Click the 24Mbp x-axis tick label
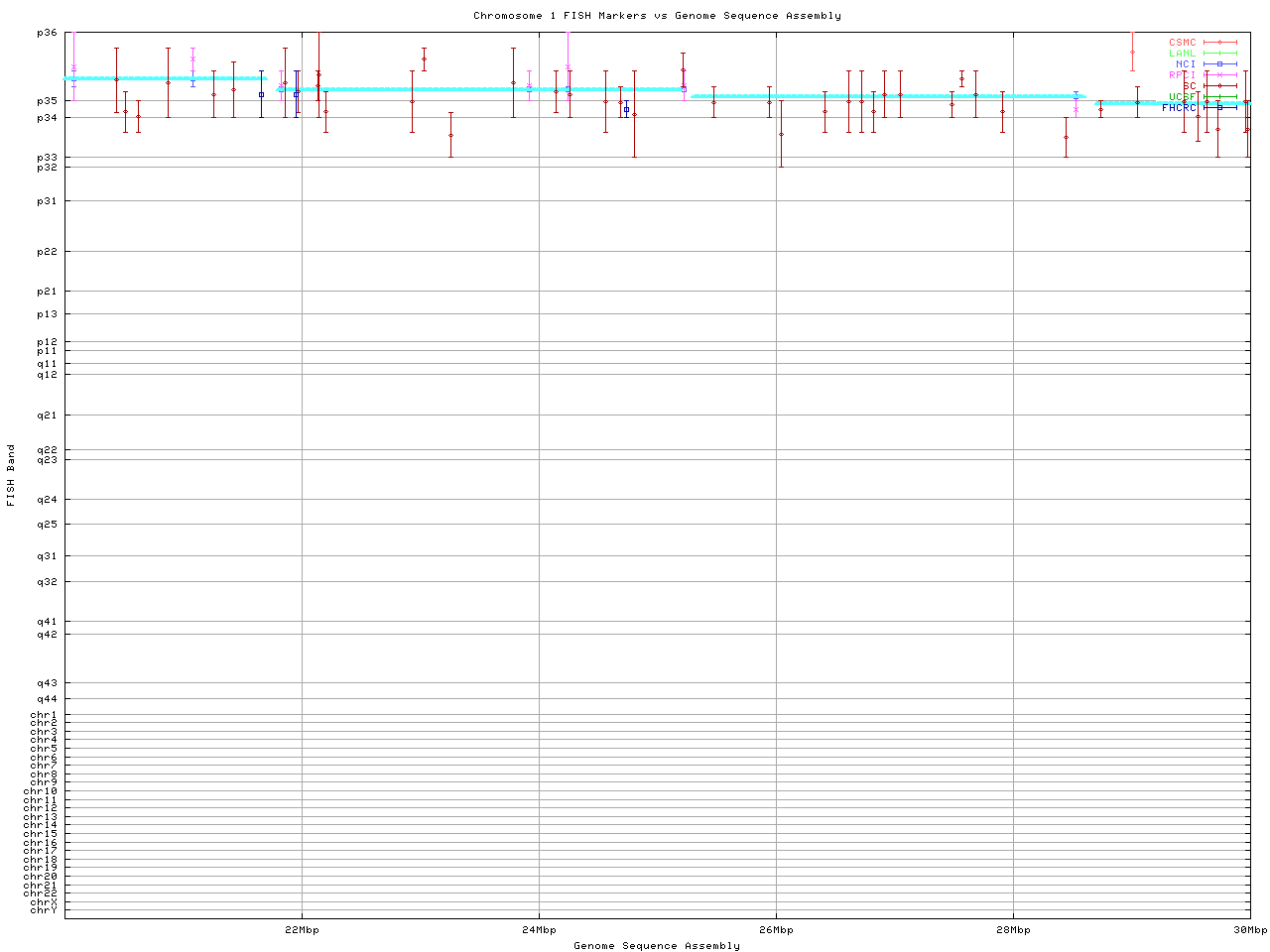1270x952 pixels. [x=539, y=930]
